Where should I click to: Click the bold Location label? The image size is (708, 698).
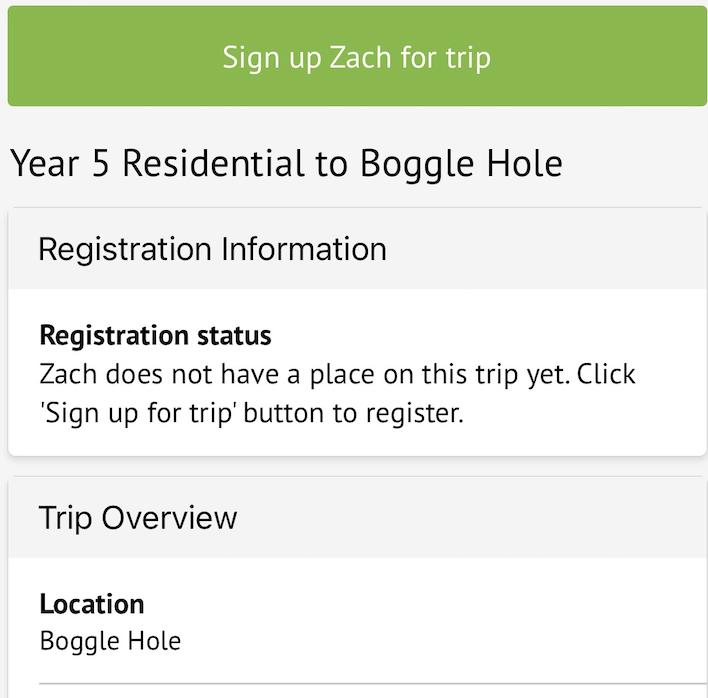(92, 604)
